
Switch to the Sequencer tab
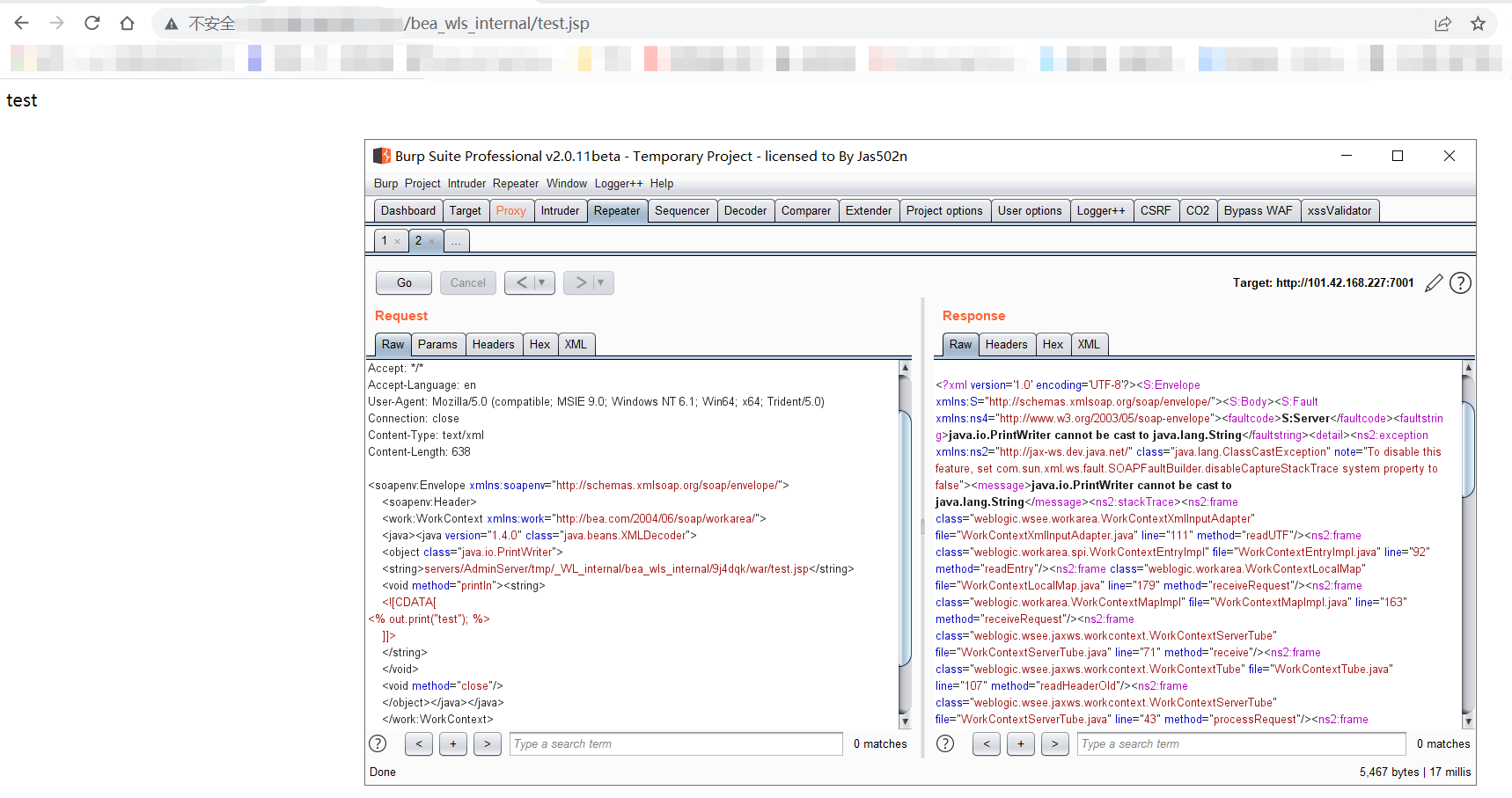[x=682, y=210]
